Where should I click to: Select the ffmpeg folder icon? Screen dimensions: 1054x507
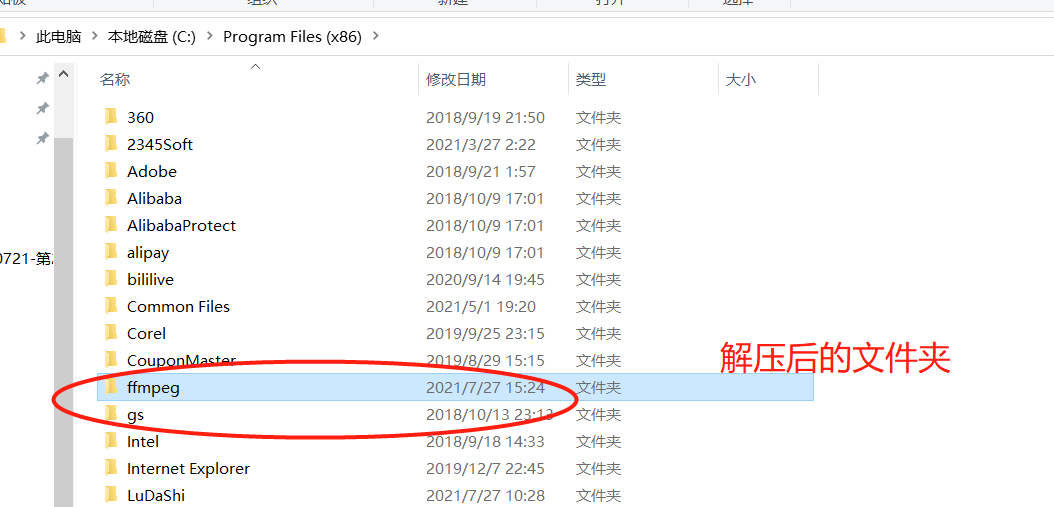coord(112,387)
